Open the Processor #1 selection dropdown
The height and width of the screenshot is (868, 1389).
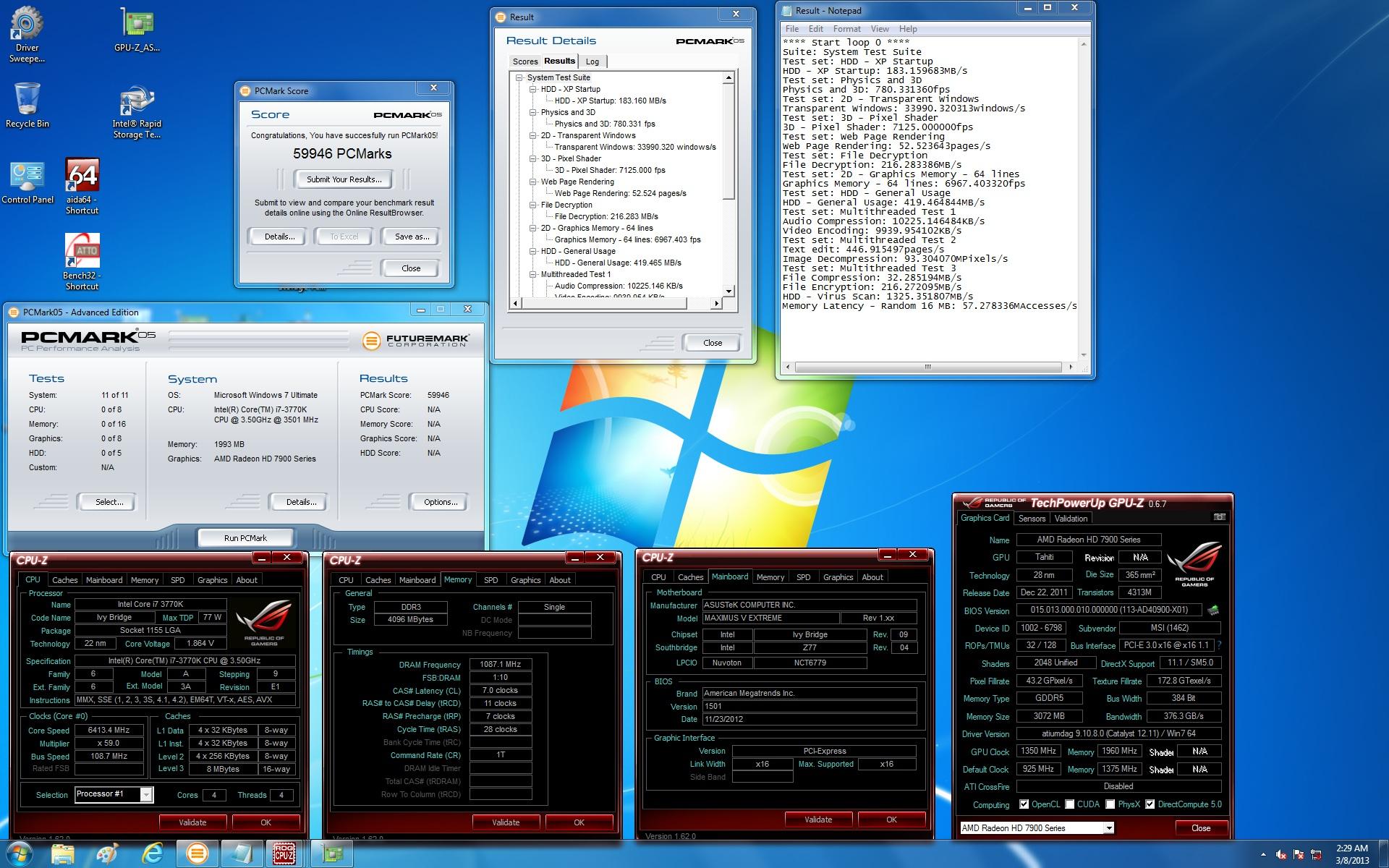coord(146,794)
